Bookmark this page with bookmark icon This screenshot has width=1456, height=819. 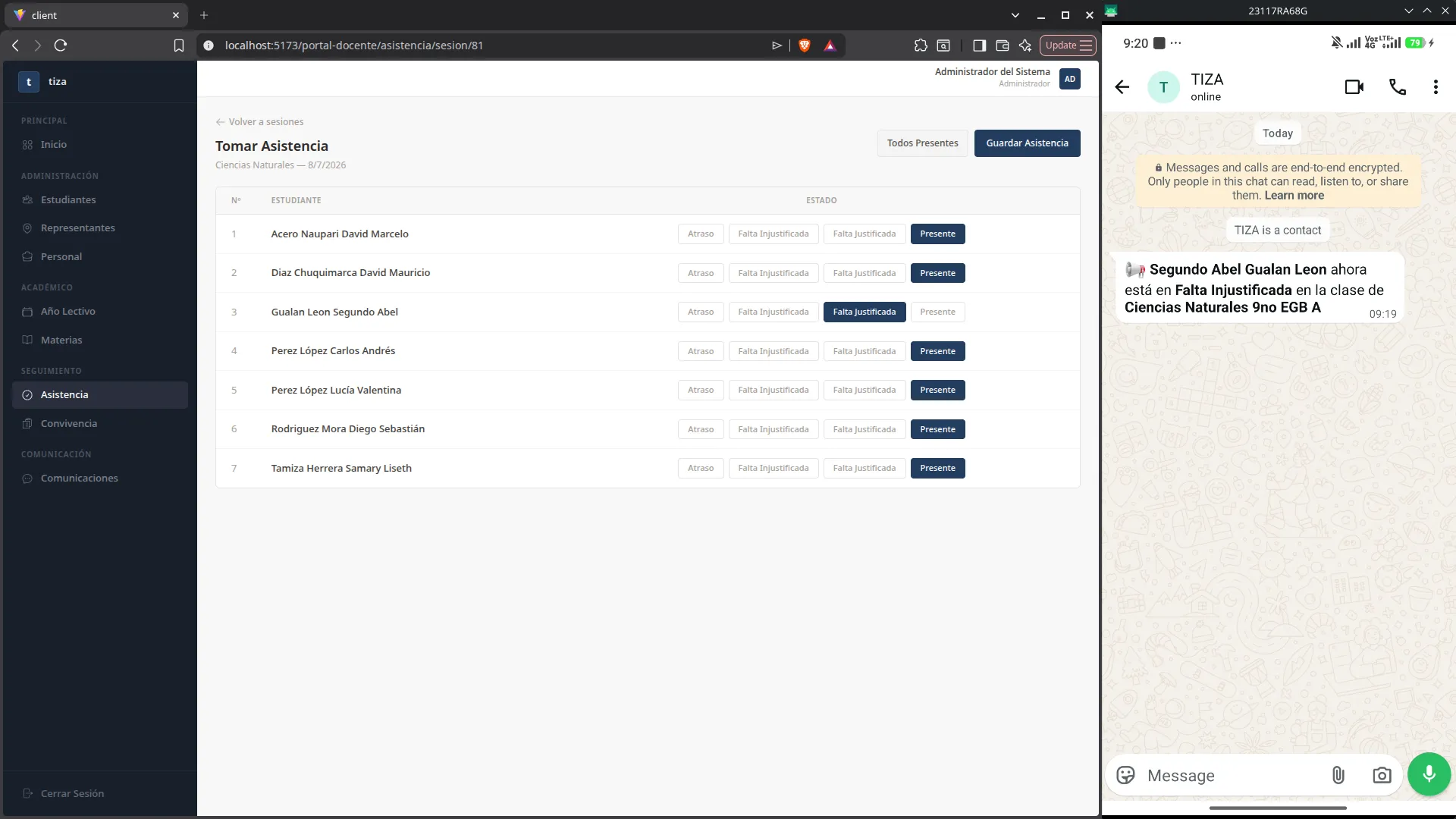tap(179, 45)
